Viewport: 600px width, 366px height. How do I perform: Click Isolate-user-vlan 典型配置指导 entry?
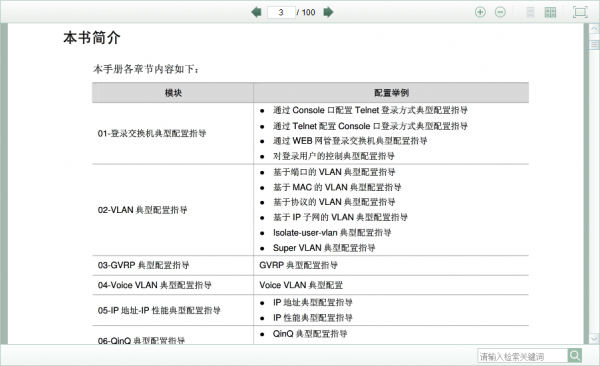(332, 233)
